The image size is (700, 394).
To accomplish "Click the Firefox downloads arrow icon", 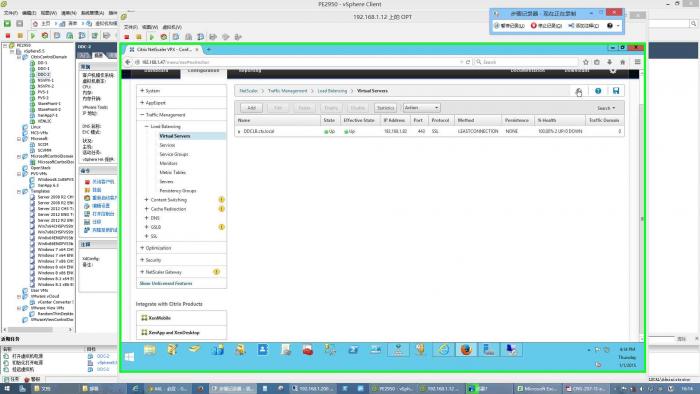I will click(x=609, y=62).
